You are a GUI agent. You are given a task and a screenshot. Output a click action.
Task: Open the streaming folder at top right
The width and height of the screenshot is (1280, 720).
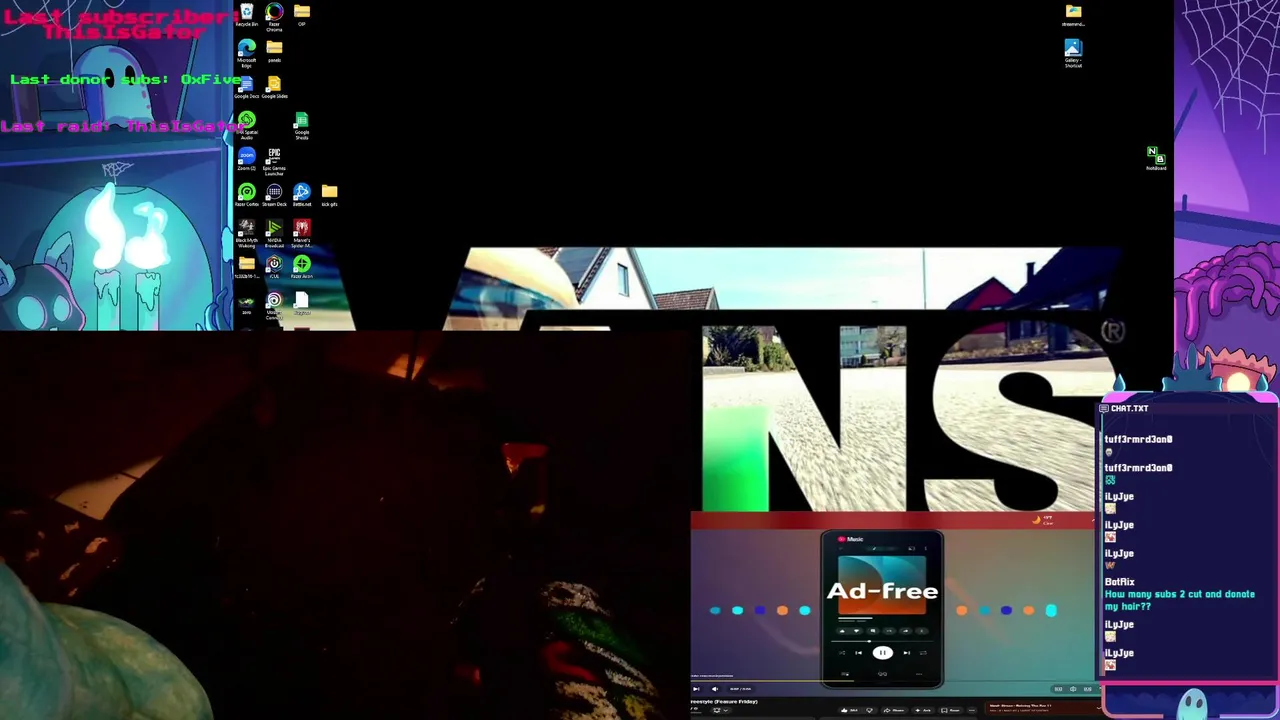[1073, 15]
